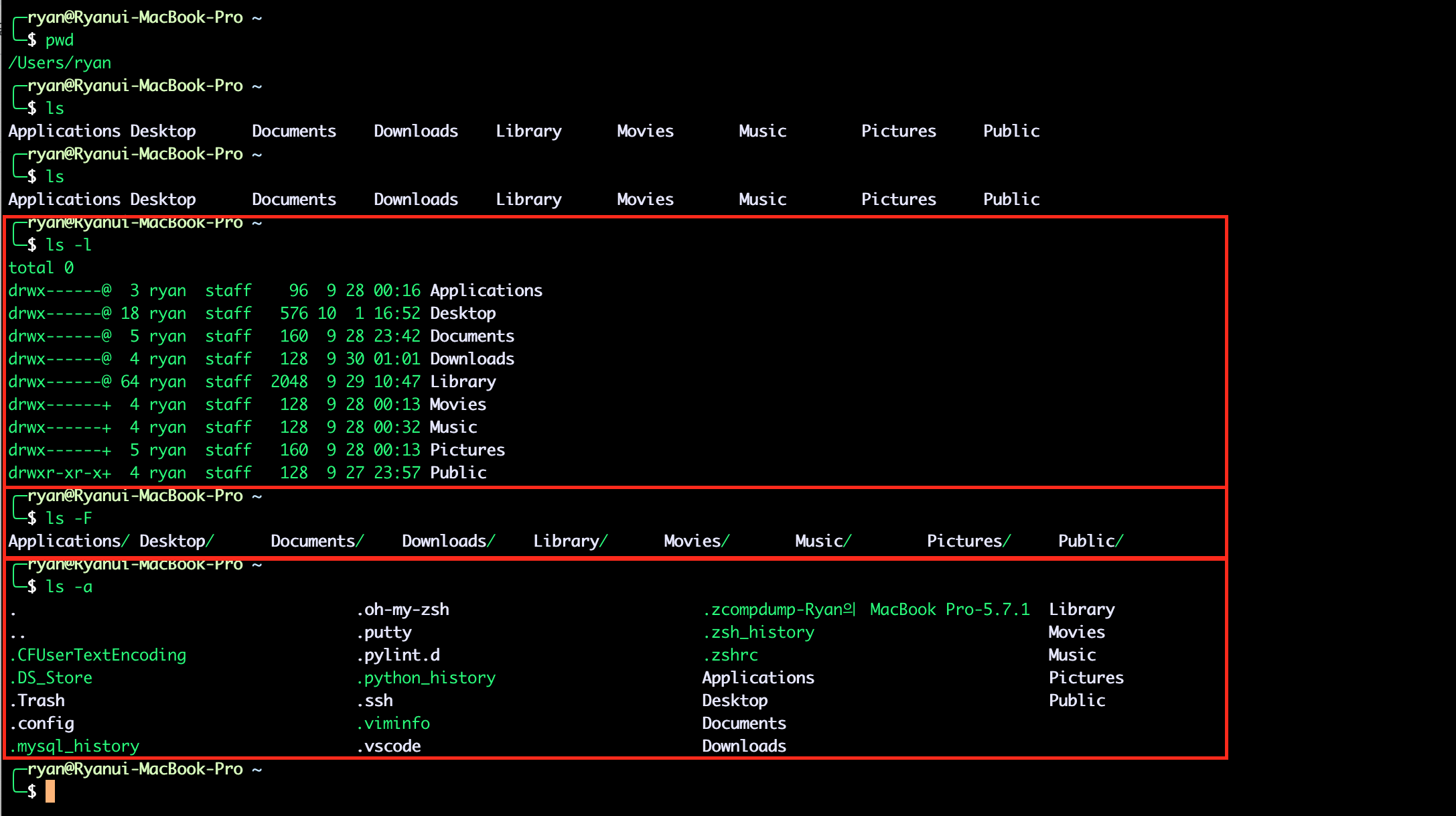Click the '.python_history' entry

tap(426, 678)
